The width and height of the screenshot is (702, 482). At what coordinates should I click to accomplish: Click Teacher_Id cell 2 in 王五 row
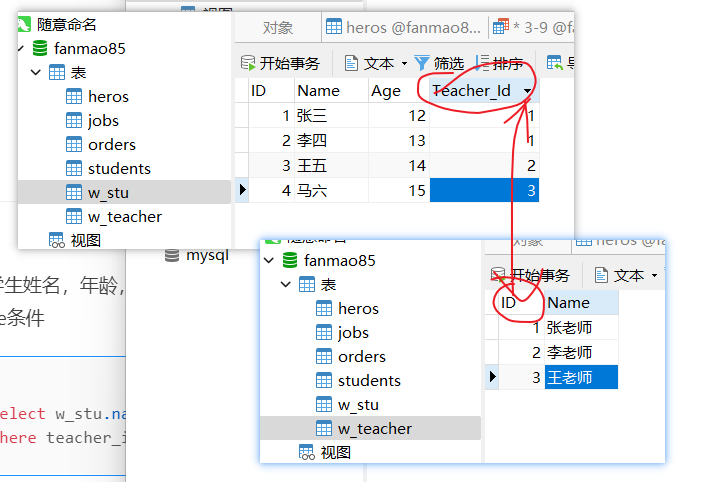point(484,166)
